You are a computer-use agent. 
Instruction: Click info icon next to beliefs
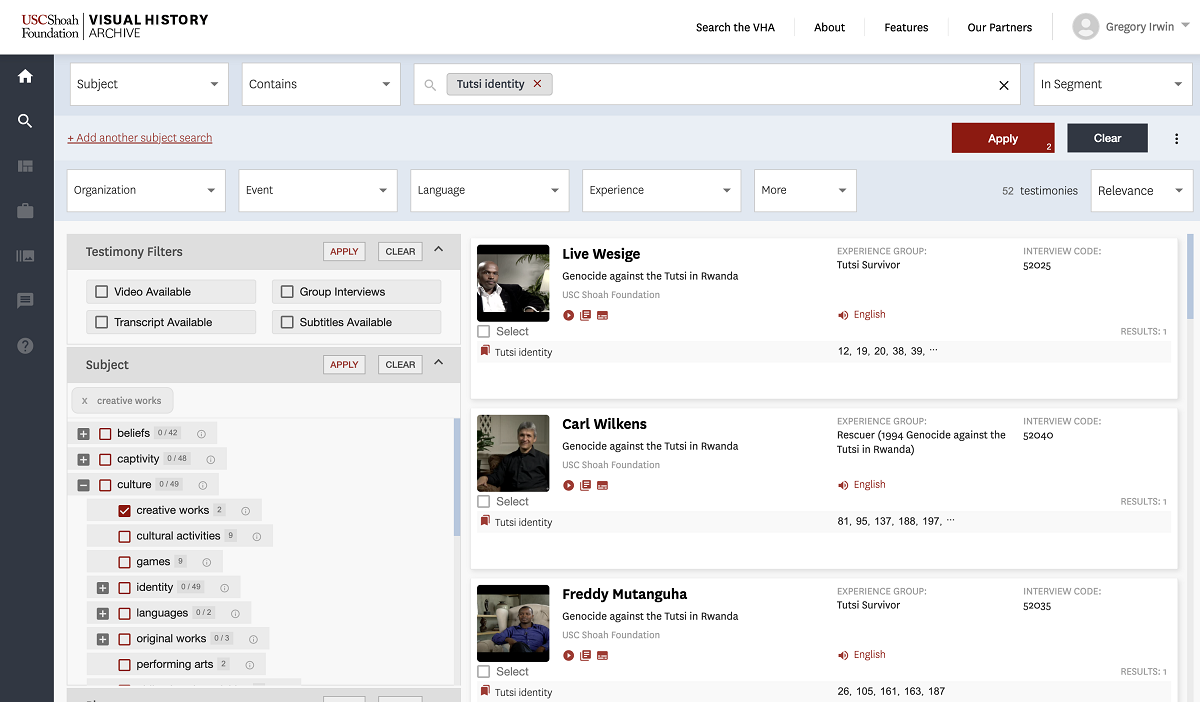point(201,433)
